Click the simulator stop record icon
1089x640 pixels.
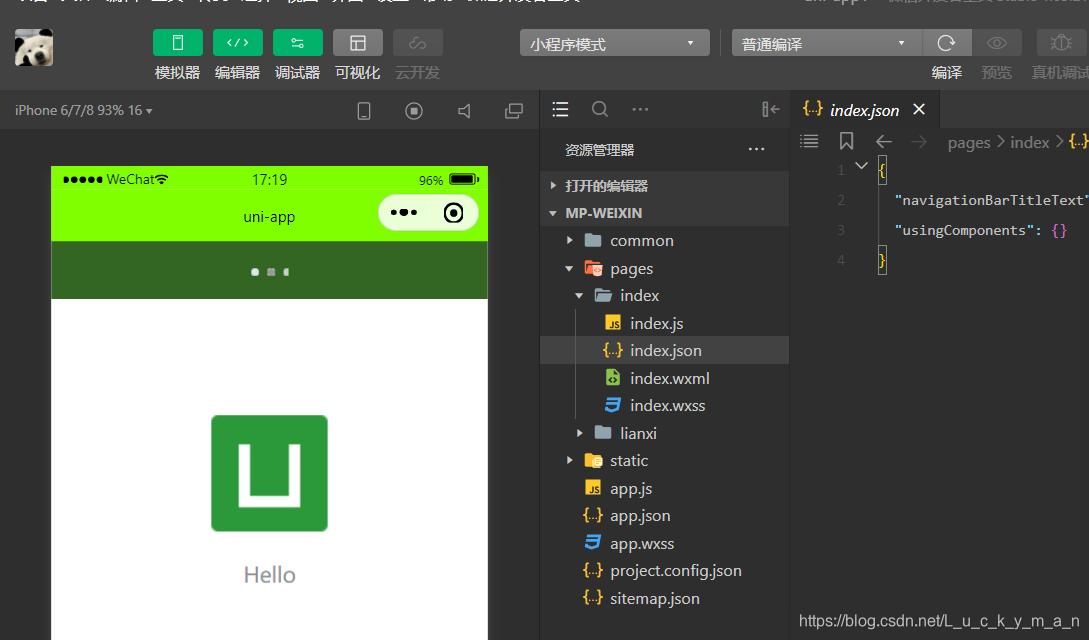[x=414, y=111]
